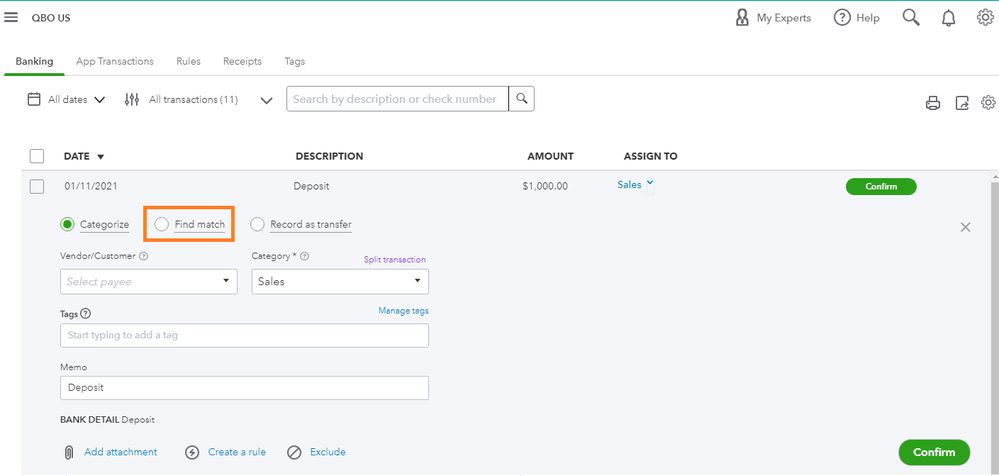The width and height of the screenshot is (999, 476).
Task: Click the Create a rule lightning icon
Action: [192, 452]
